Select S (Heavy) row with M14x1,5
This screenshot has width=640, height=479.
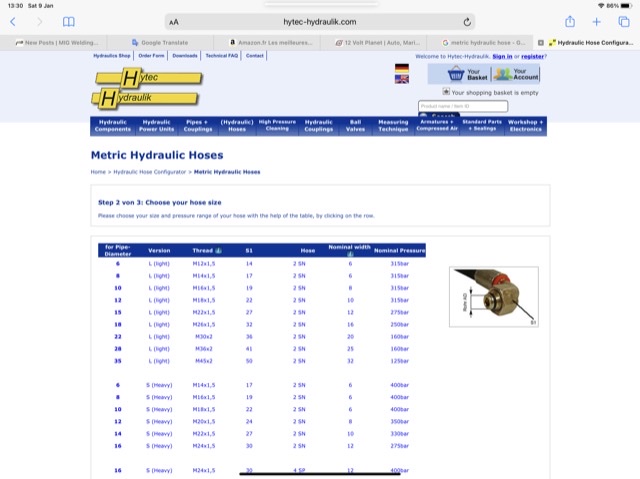click(262, 385)
